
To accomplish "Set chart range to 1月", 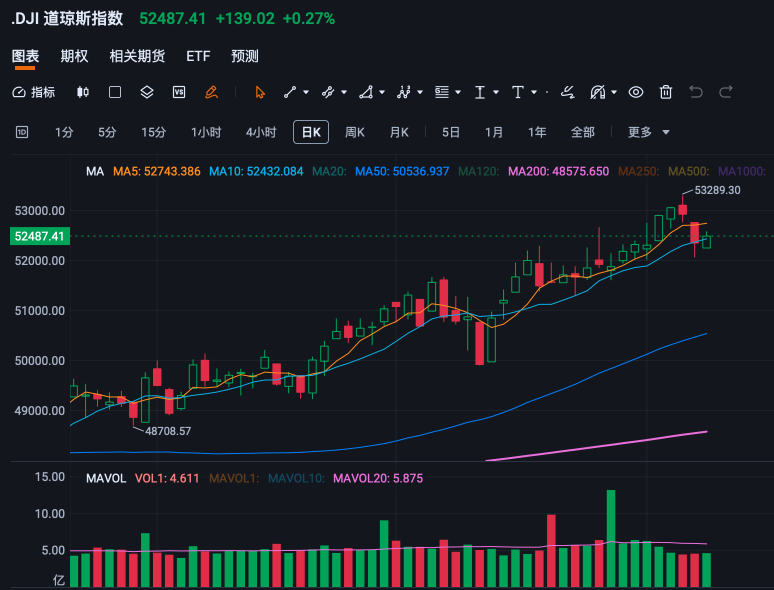I will (x=494, y=132).
